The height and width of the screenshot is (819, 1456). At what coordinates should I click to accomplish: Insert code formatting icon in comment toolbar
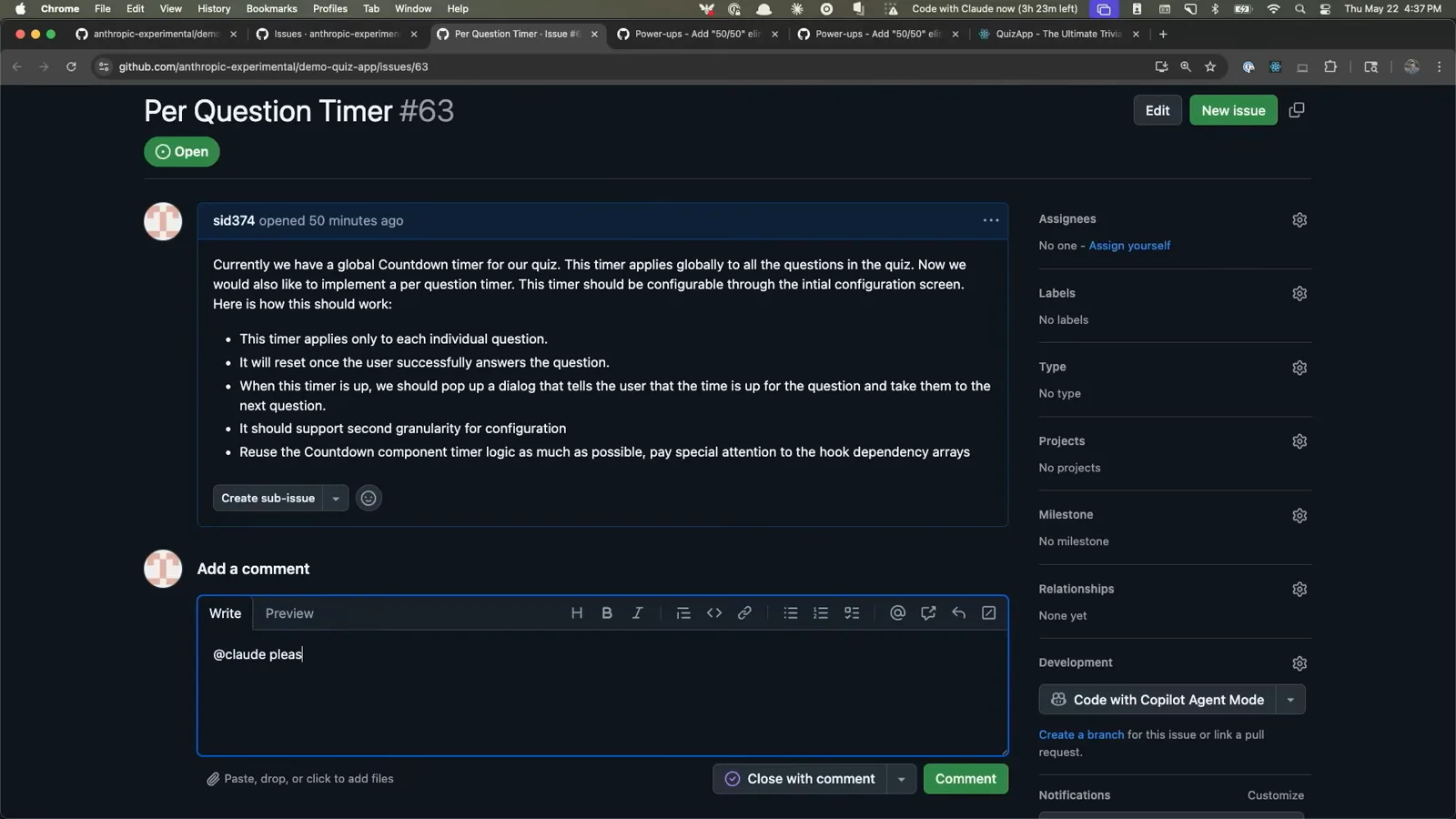(x=714, y=613)
